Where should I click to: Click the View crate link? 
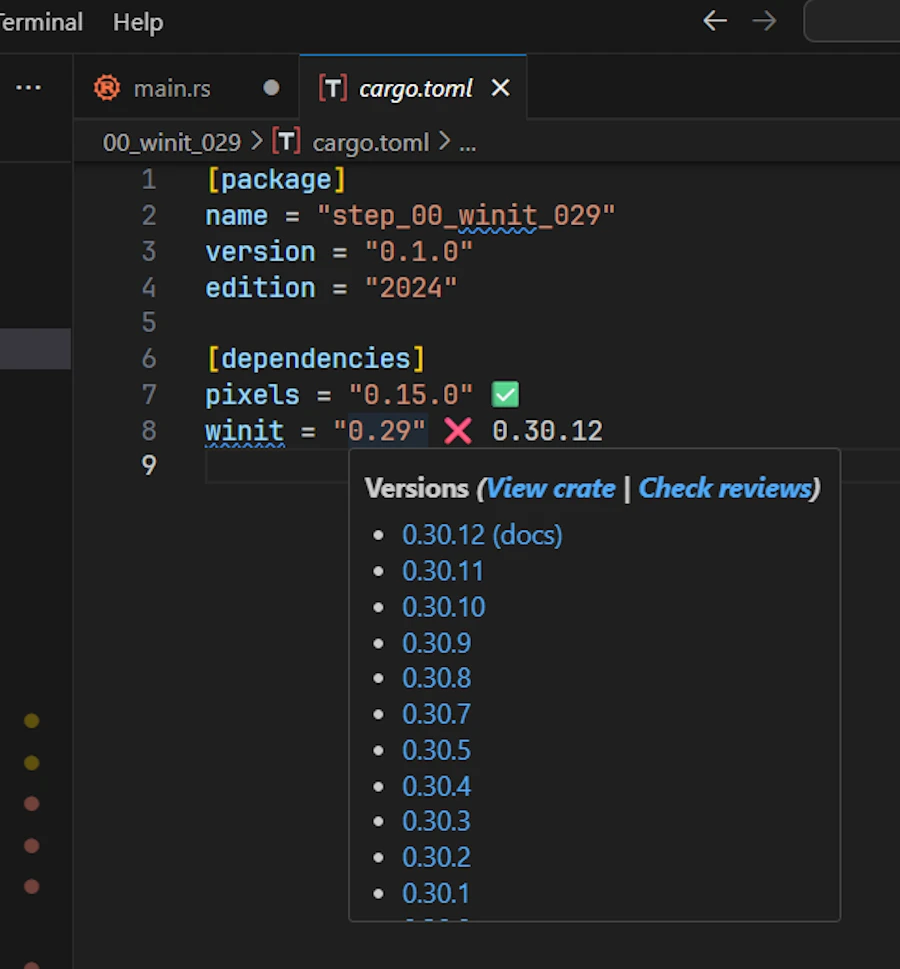pyautogui.click(x=550, y=488)
